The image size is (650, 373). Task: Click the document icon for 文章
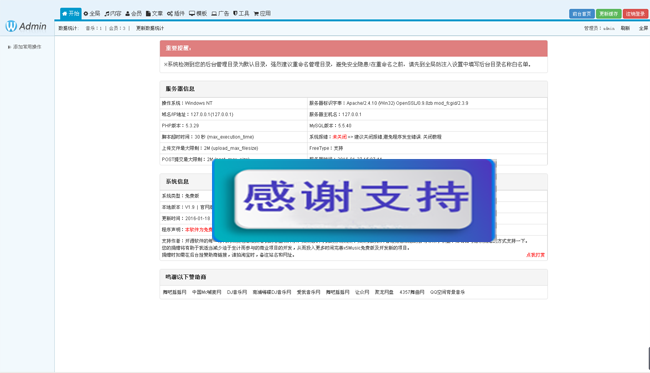tap(148, 14)
